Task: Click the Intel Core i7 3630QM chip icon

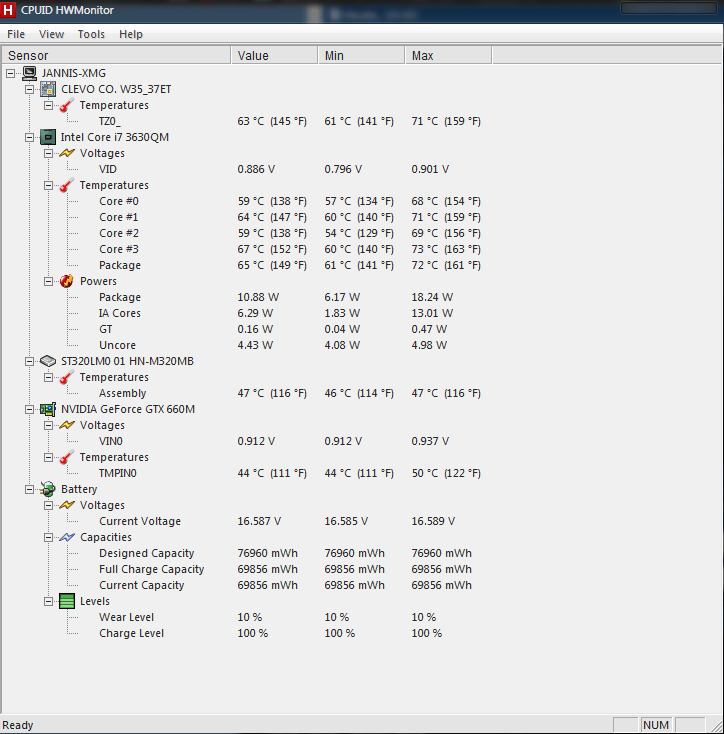Action: 48,137
